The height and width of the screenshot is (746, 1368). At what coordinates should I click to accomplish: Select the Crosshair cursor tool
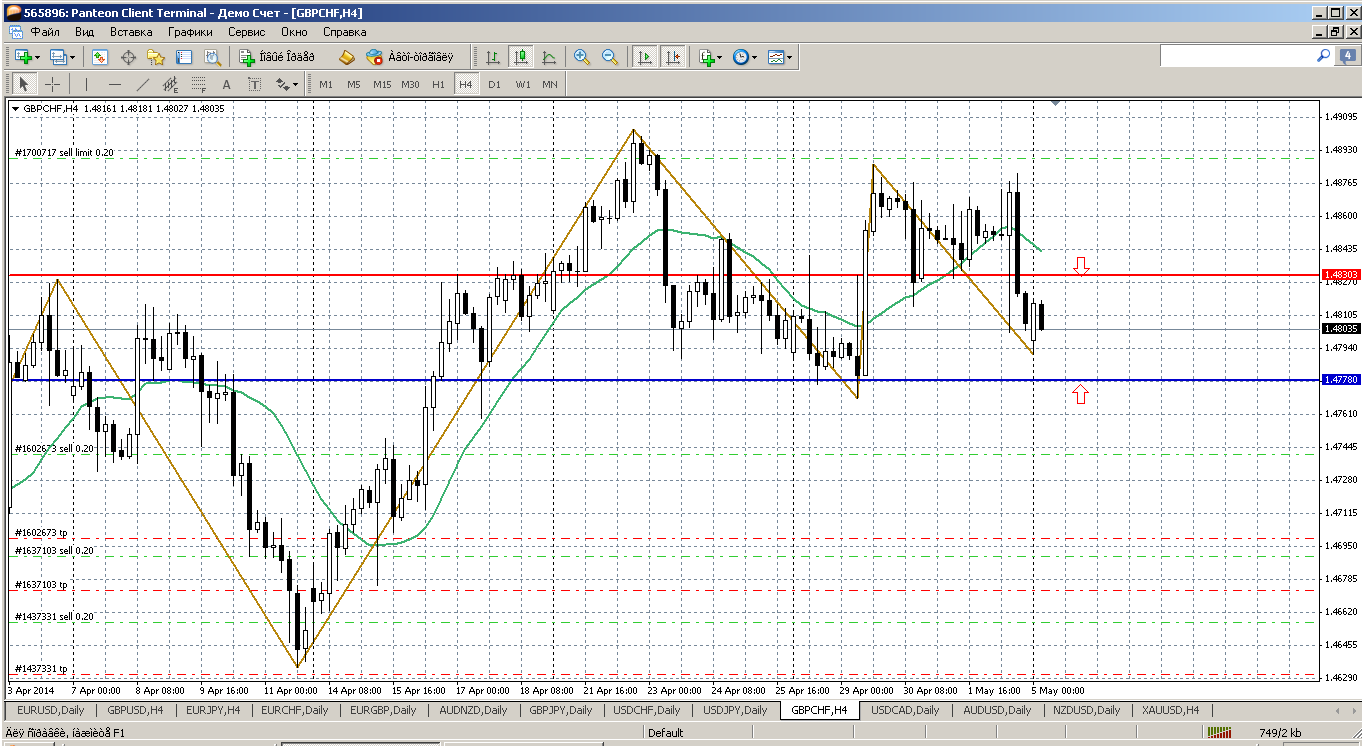tap(53, 84)
